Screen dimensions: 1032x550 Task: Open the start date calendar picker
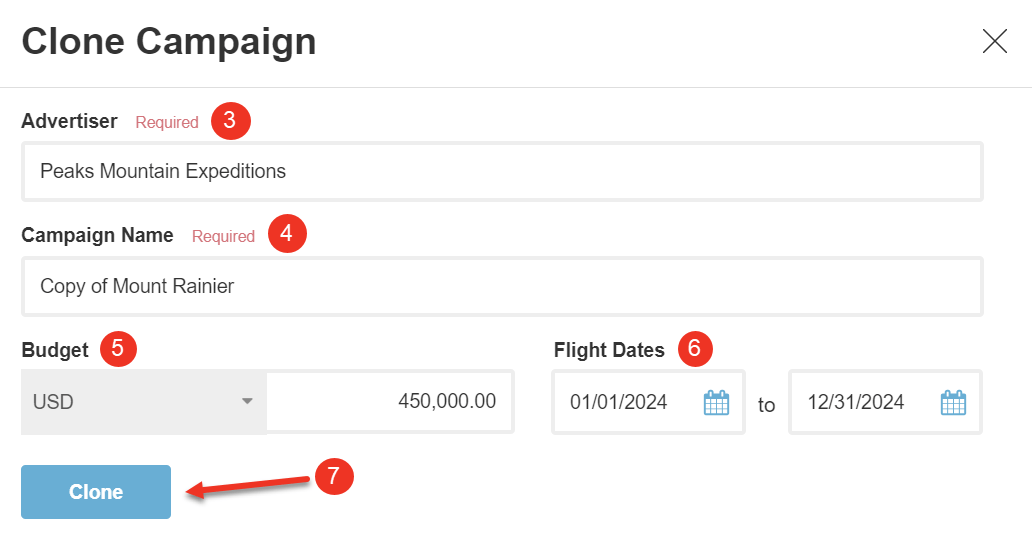click(716, 403)
